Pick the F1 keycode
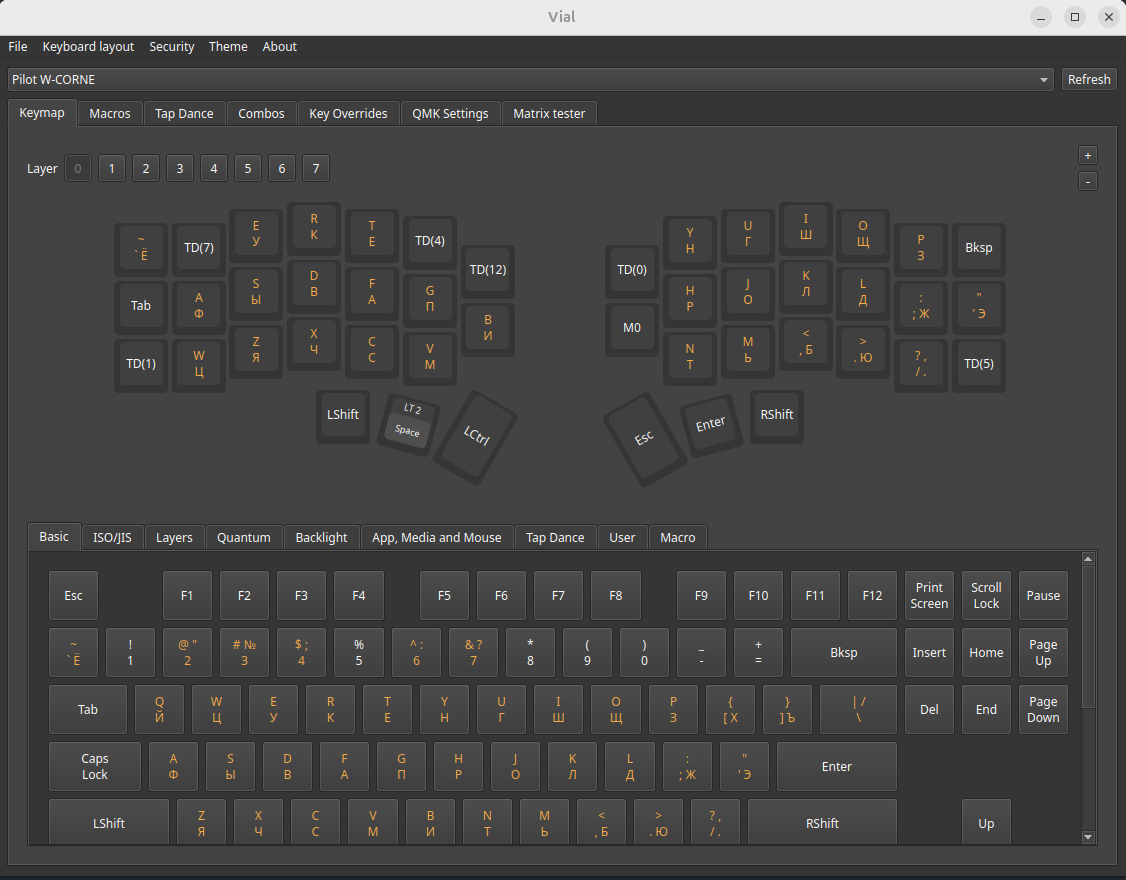The height and width of the screenshot is (880, 1126). click(x=187, y=596)
